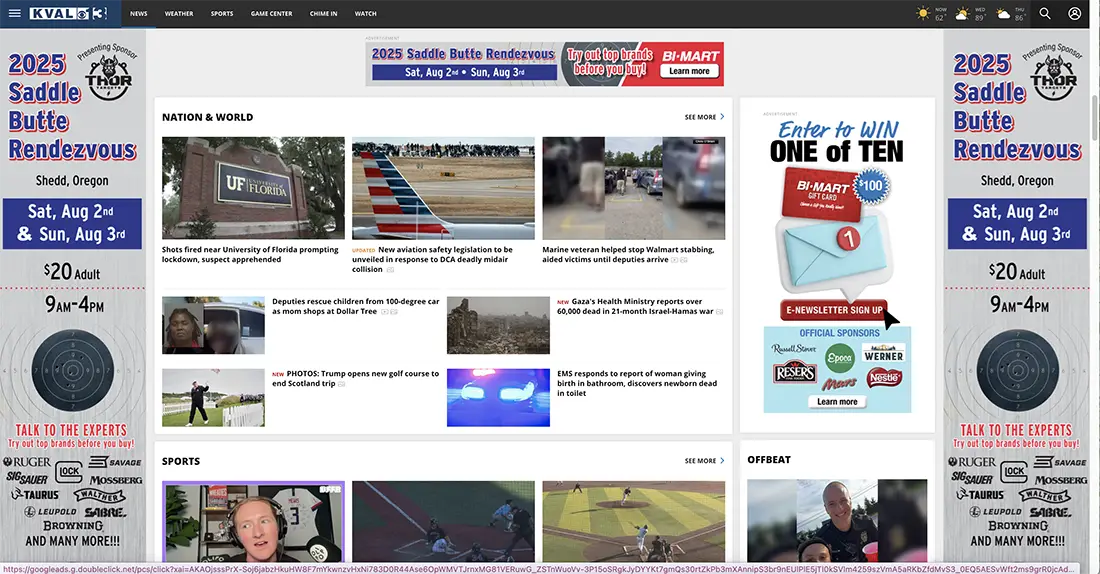Click Learn more in top banner ad
Image resolution: width=1100 pixels, height=574 pixels.
[689, 71]
